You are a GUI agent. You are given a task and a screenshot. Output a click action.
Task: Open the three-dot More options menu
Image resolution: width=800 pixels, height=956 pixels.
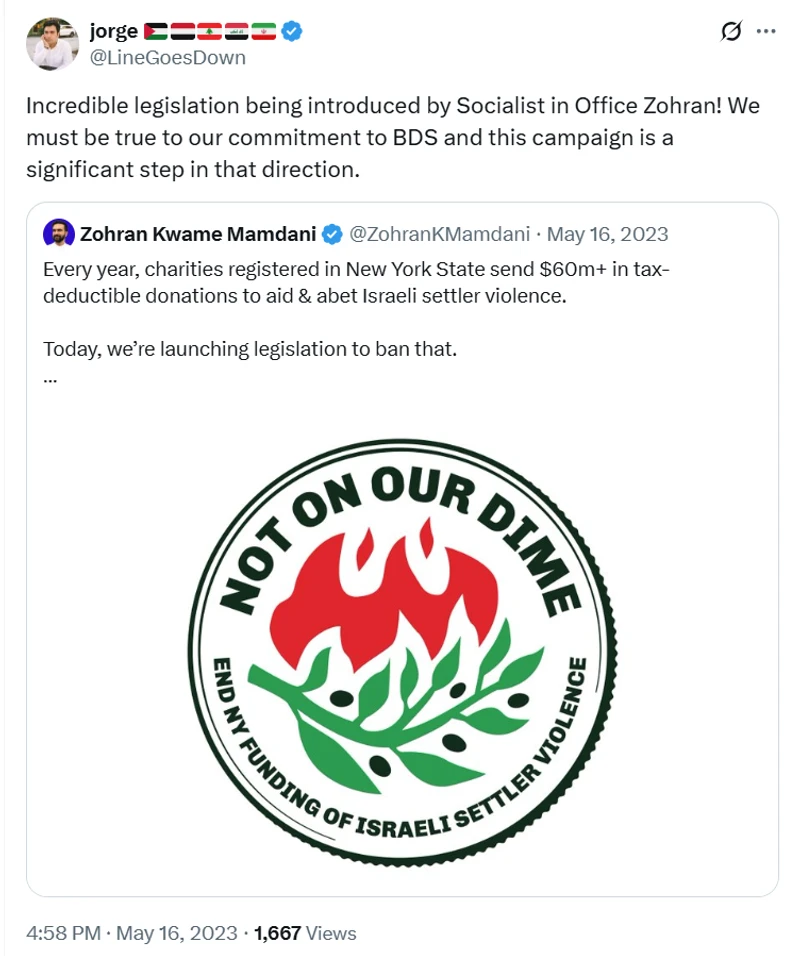(766, 31)
